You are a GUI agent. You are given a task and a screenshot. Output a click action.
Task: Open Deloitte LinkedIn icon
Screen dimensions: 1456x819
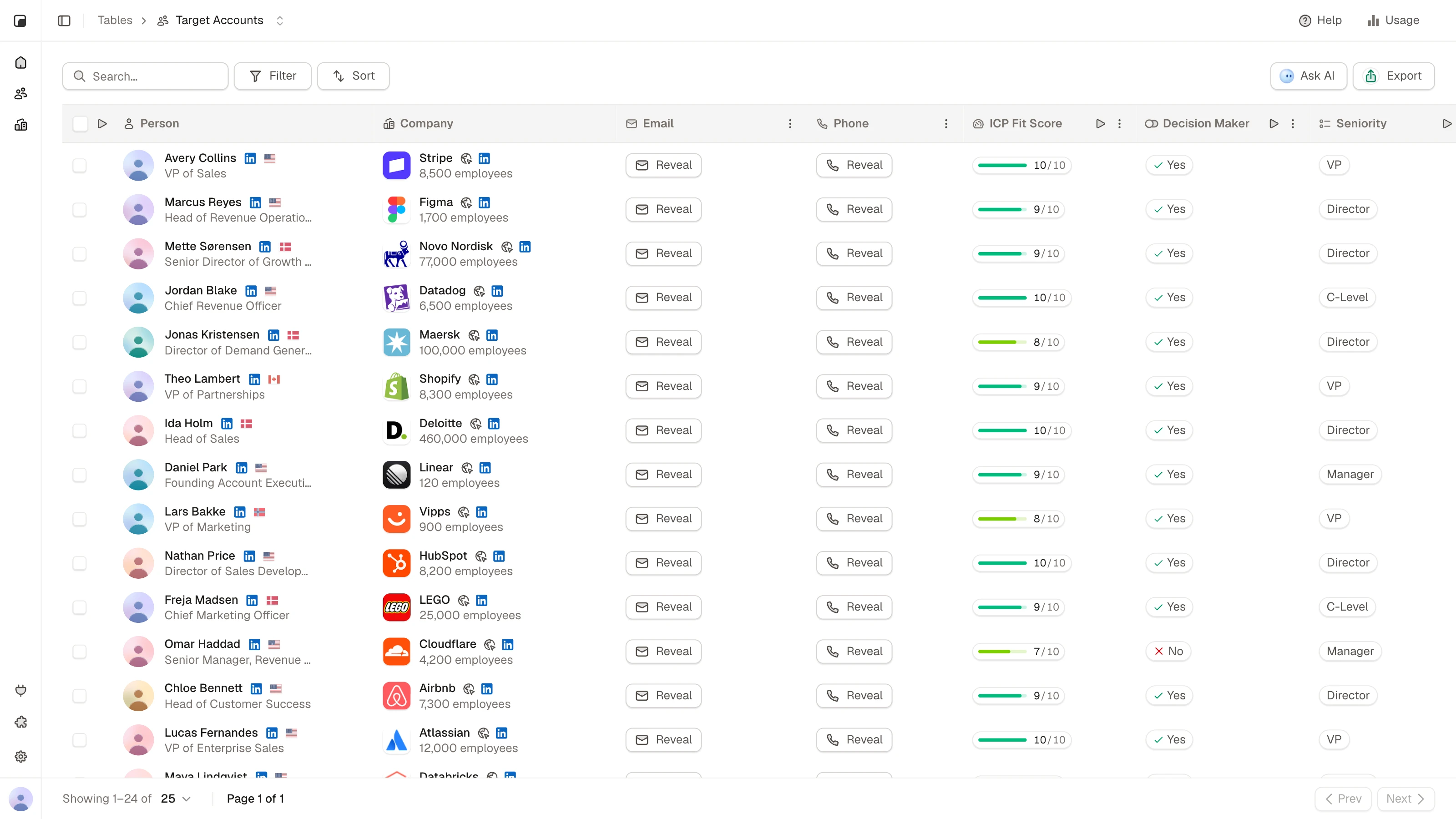coord(493,423)
